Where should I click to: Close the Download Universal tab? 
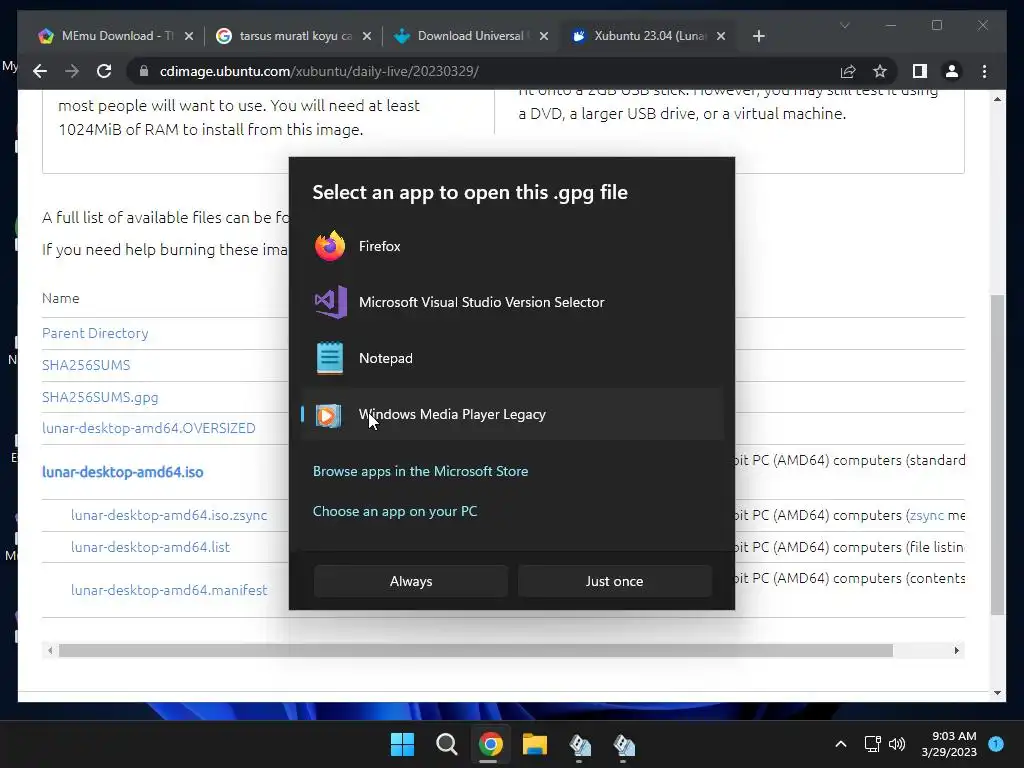click(x=544, y=37)
